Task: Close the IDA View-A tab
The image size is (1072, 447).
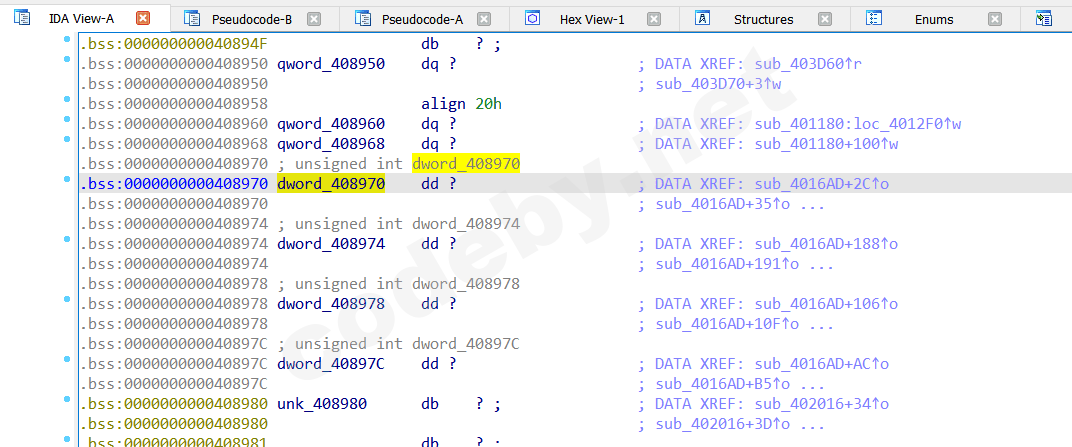Action: pyautogui.click(x=143, y=19)
